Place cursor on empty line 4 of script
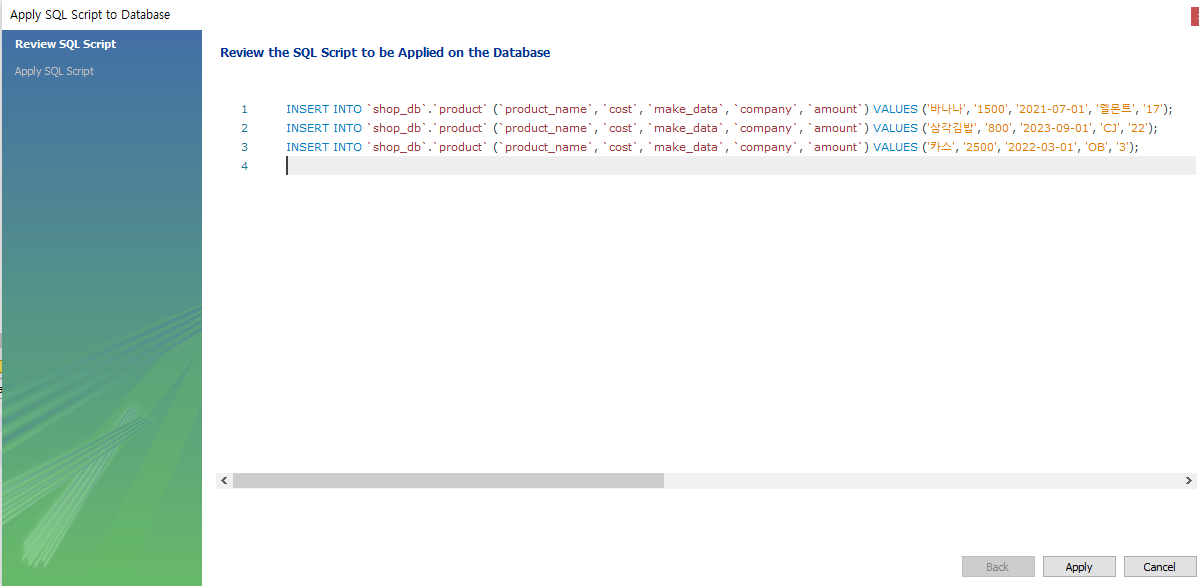 pos(740,166)
